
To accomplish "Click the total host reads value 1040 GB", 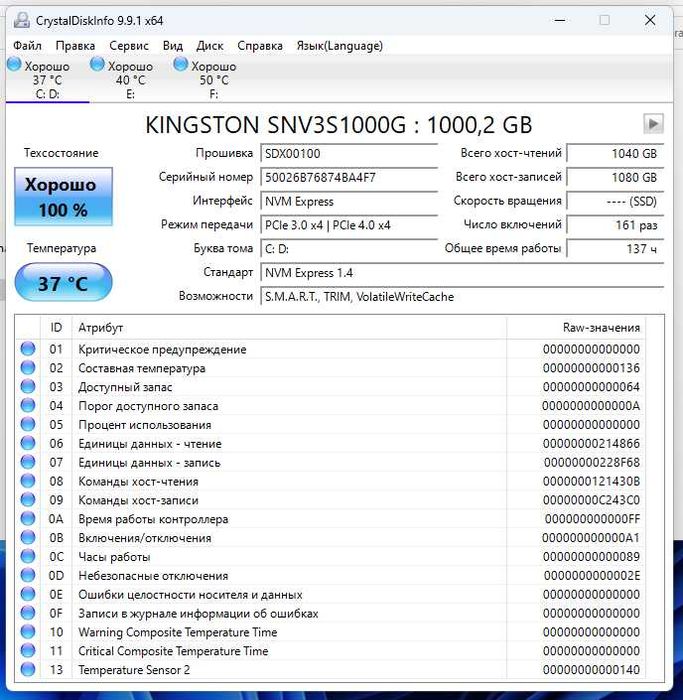I will pyautogui.click(x=615, y=154).
